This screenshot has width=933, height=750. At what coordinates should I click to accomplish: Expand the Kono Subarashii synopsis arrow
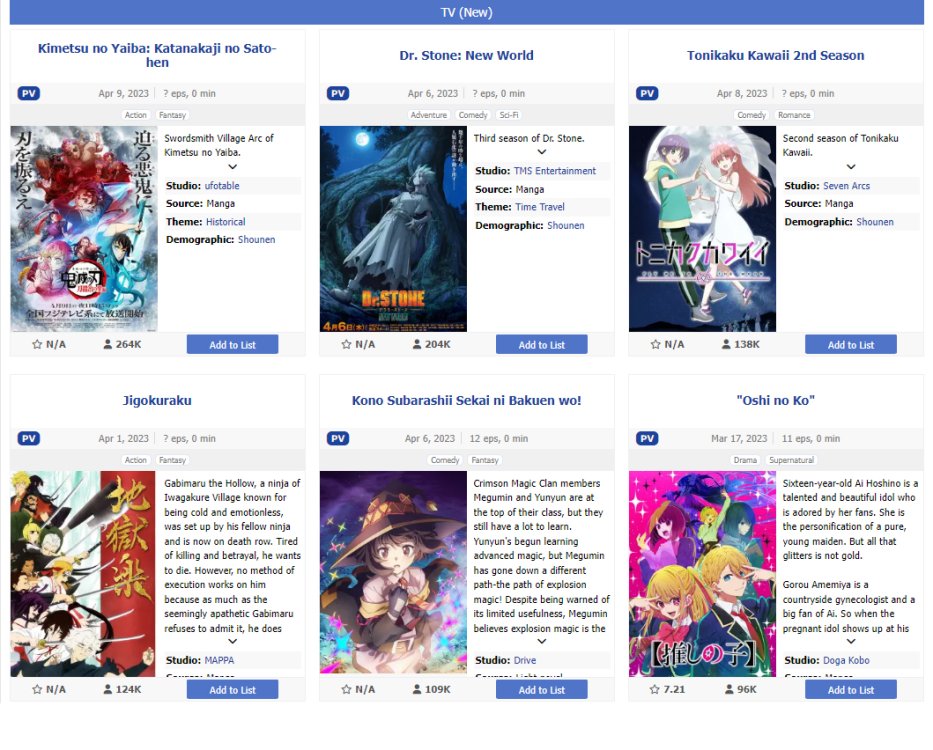coord(541,641)
